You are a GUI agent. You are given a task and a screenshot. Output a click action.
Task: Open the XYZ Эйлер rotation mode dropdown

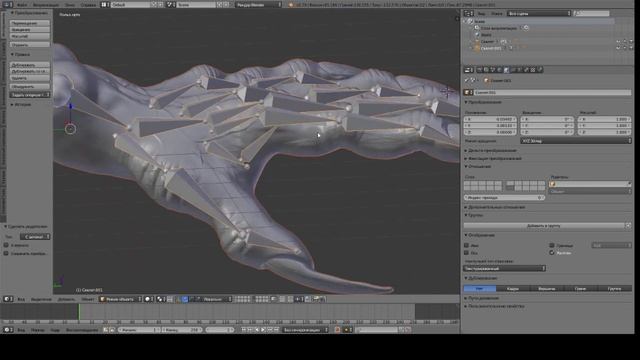click(576, 140)
